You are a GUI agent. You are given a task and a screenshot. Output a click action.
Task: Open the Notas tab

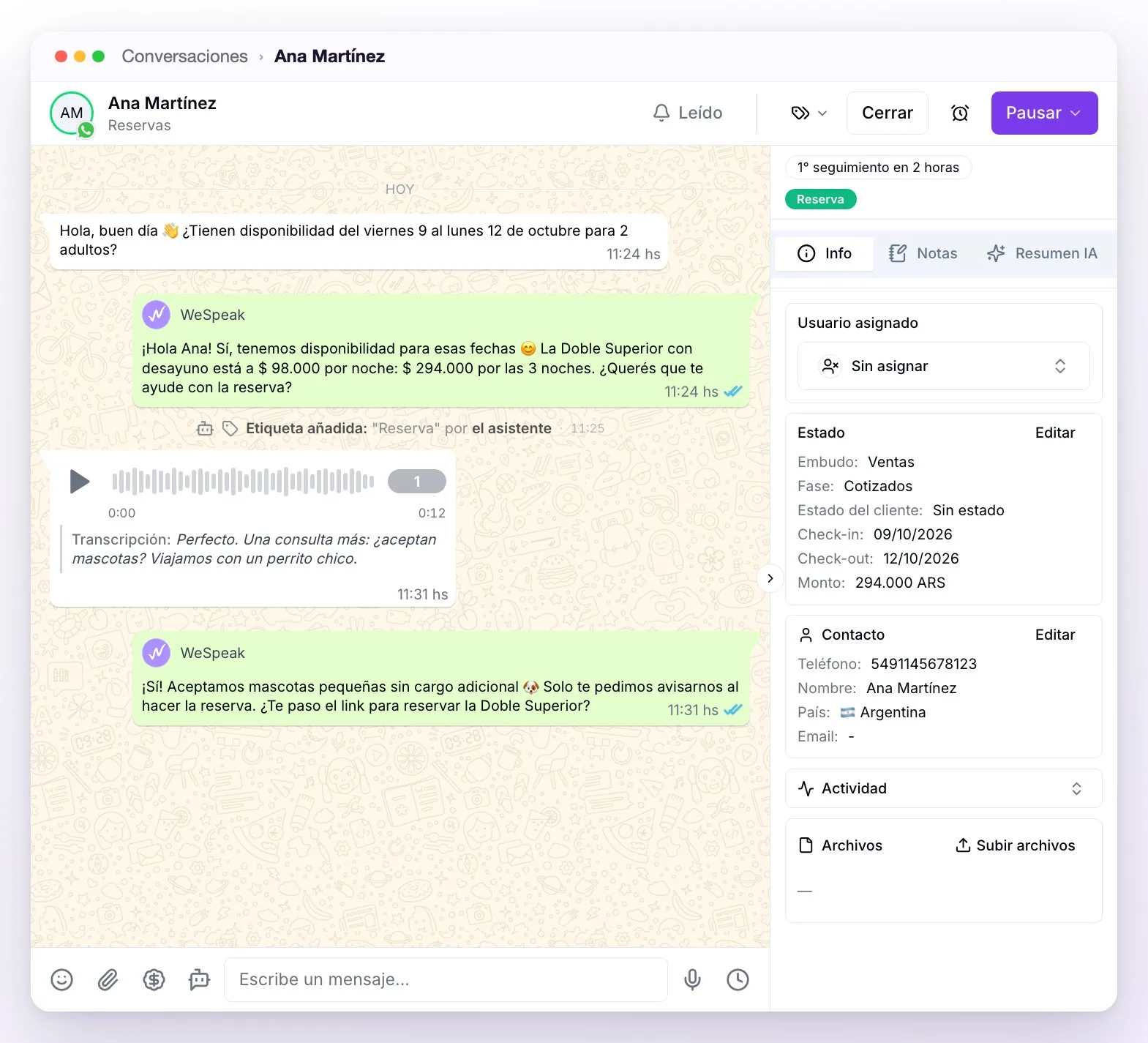(923, 253)
